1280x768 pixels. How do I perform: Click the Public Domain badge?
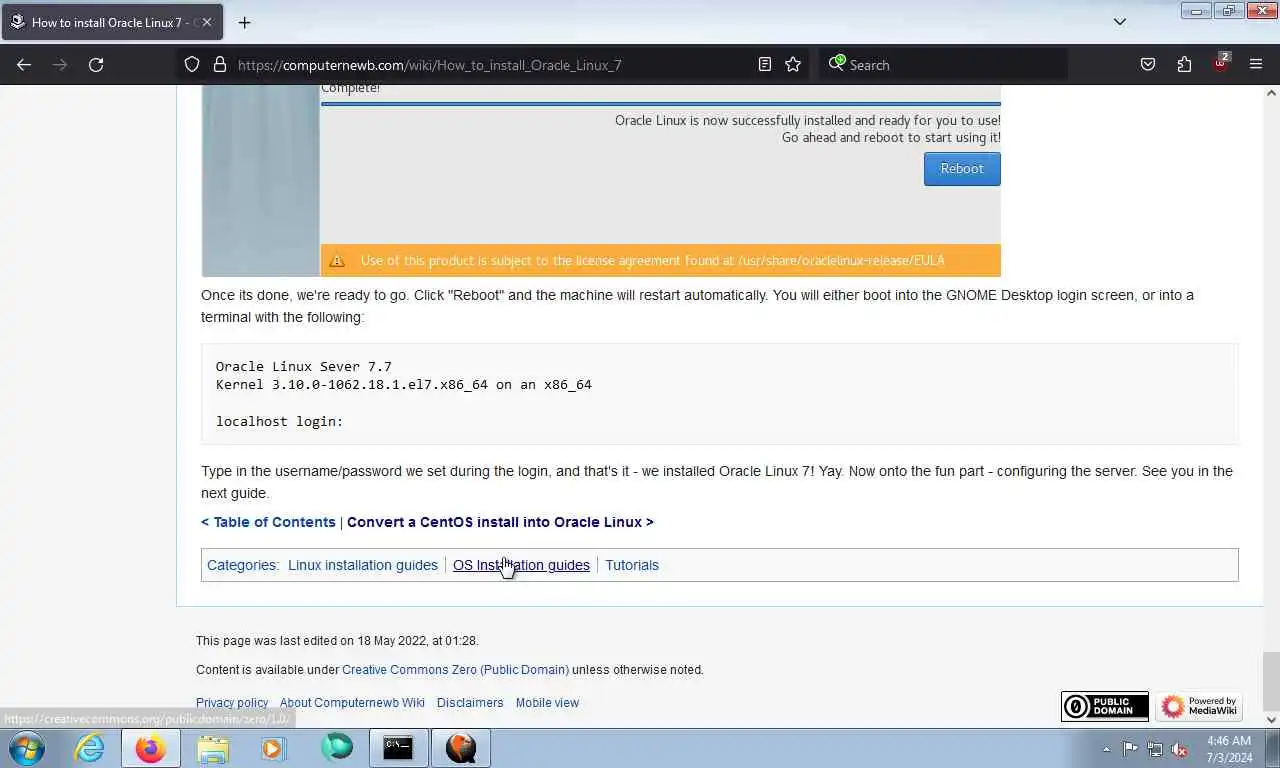[1105, 706]
